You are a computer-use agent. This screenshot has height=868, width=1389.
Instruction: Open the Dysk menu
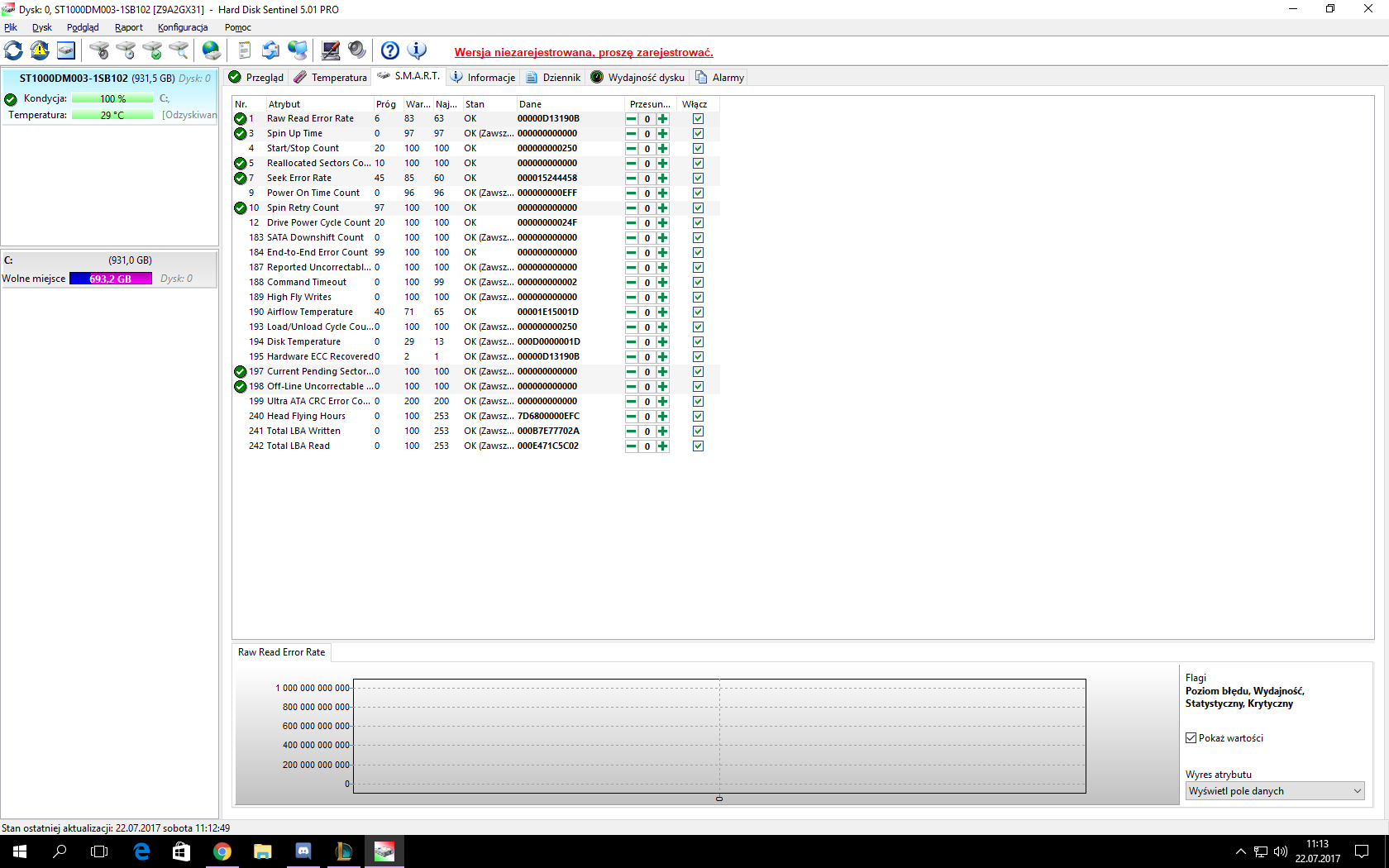(42, 27)
